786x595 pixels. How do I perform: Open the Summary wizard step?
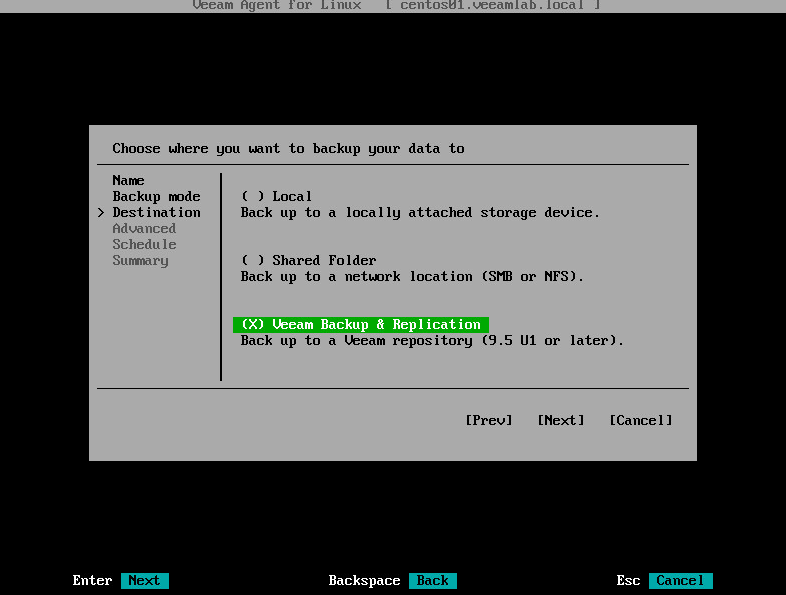click(x=140, y=260)
